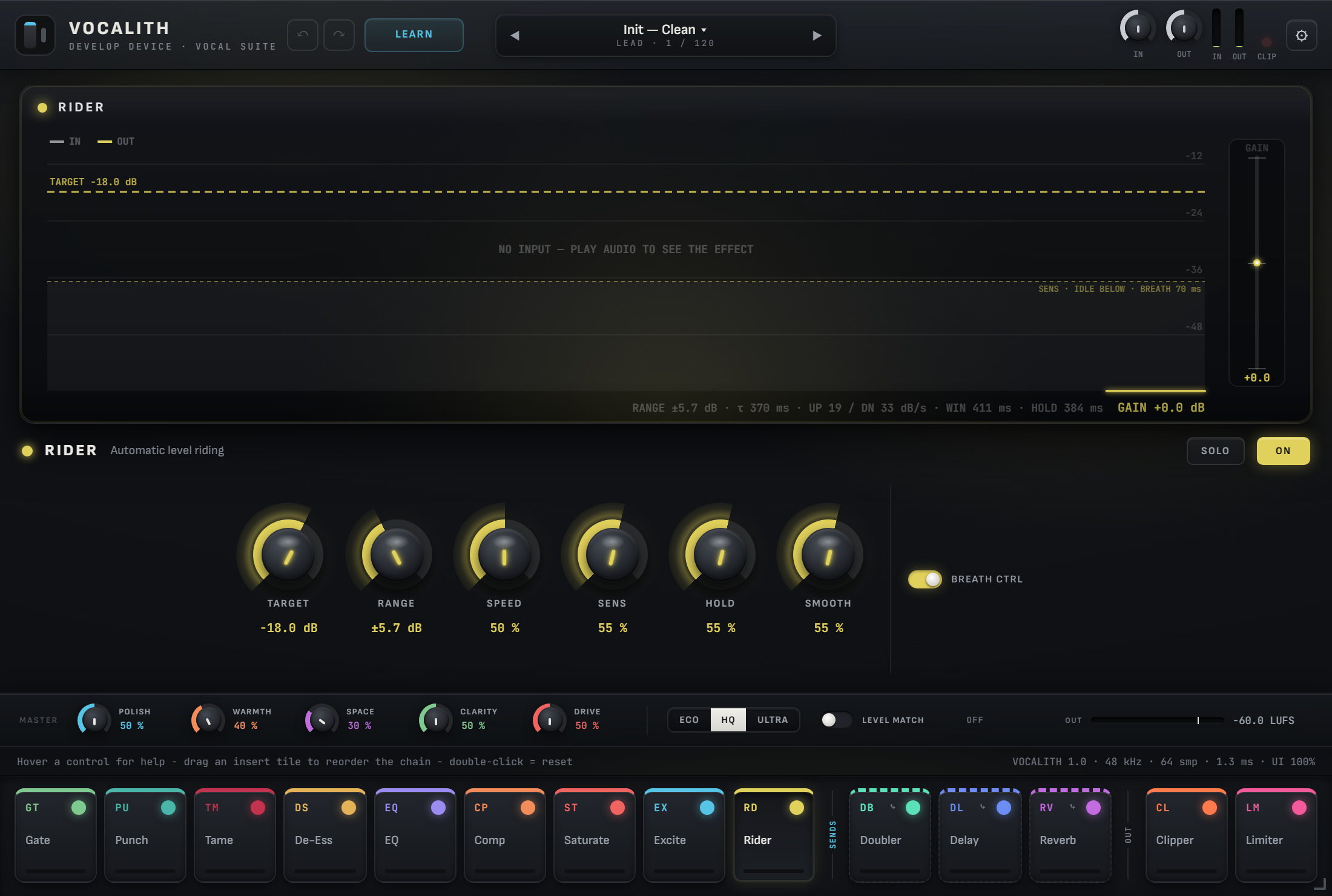Open the Limiter module tile

[1276, 835]
